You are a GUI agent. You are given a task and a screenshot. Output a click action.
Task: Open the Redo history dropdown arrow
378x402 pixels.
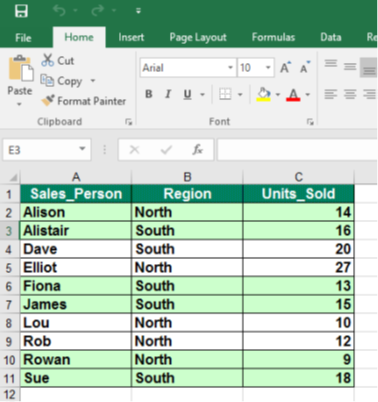pyautogui.click(x=114, y=11)
